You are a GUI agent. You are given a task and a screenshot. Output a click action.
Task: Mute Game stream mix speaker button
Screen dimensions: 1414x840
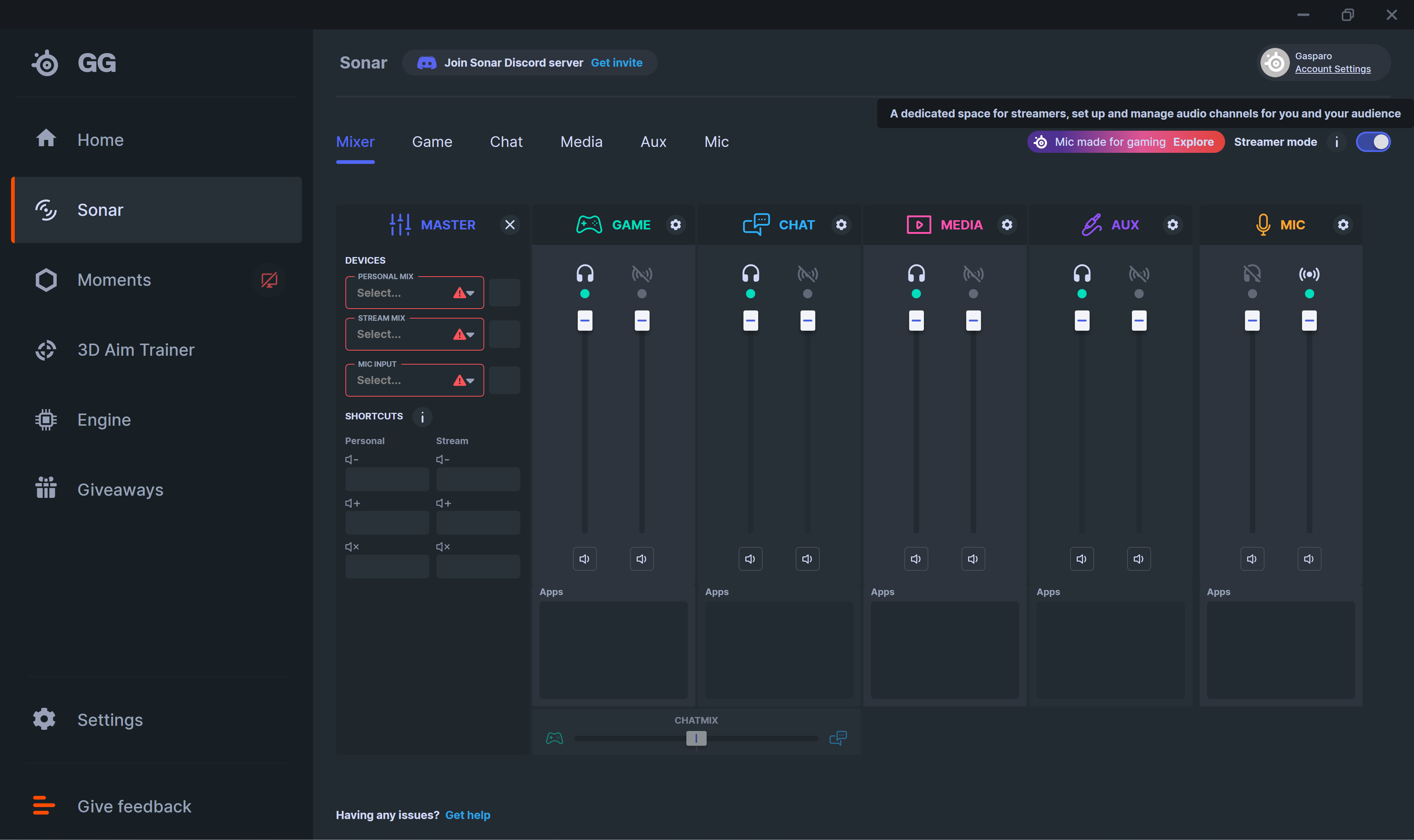coord(642,559)
